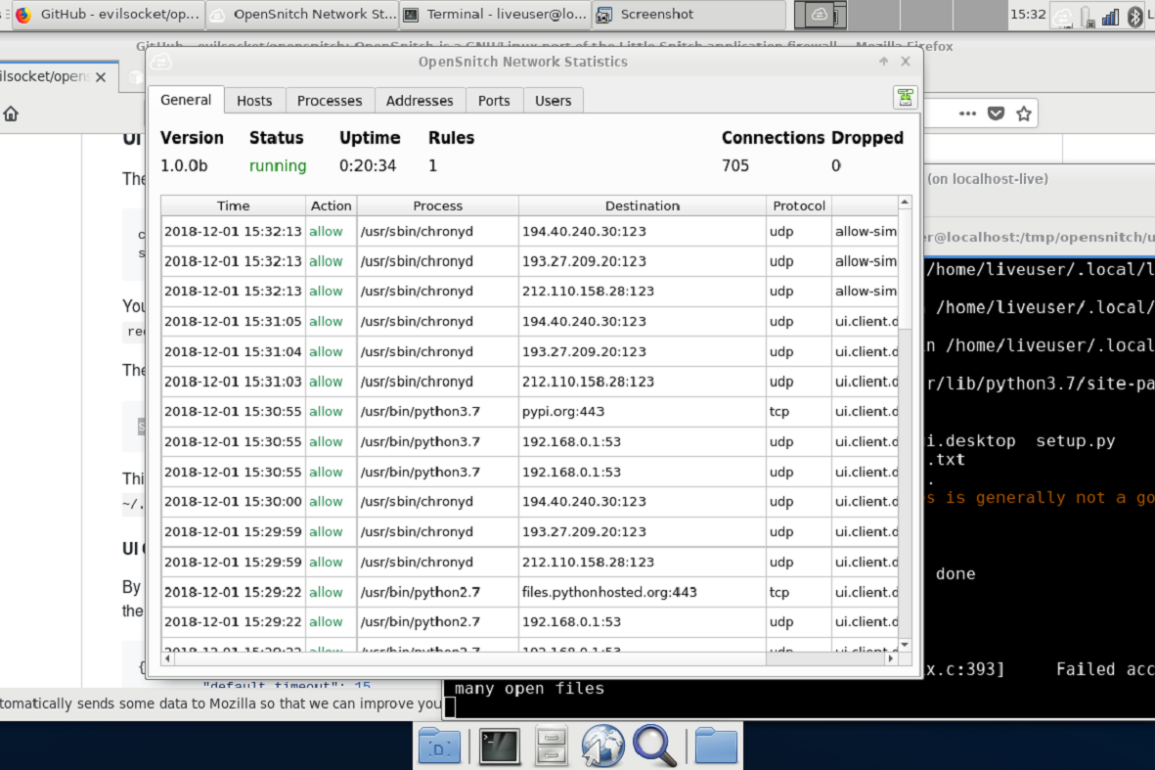Image resolution: width=1155 pixels, height=770 pixels.
Task: Click the save statistics icon in OpenSnitch
Action: click(905, 97)
